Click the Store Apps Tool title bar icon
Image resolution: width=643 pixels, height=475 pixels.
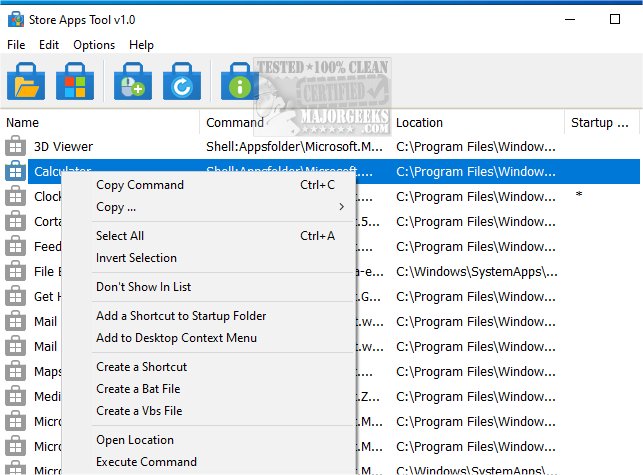tap(16, 19)
